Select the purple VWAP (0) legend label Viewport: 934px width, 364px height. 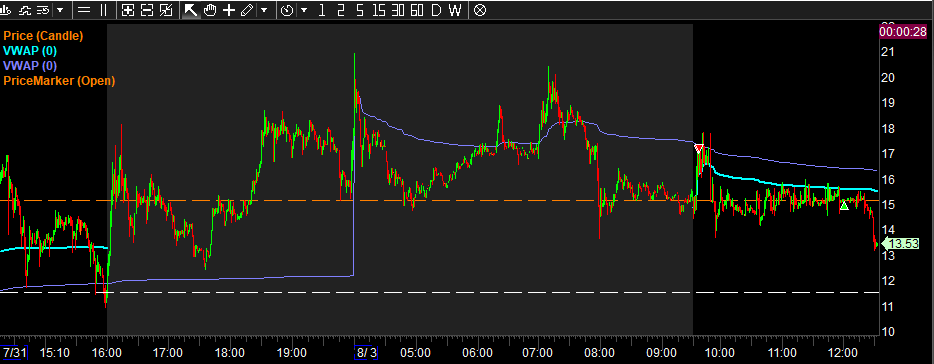pos(30,66)
